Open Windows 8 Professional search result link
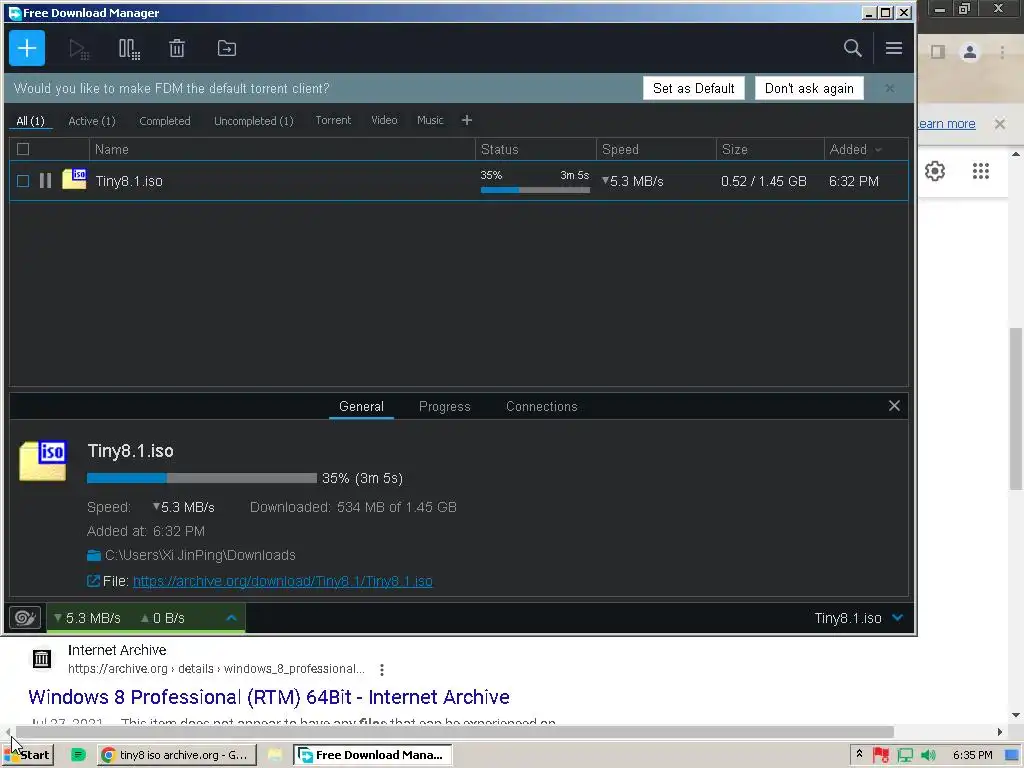This screenshot has width=1024, height=768. tap(268, 697)
